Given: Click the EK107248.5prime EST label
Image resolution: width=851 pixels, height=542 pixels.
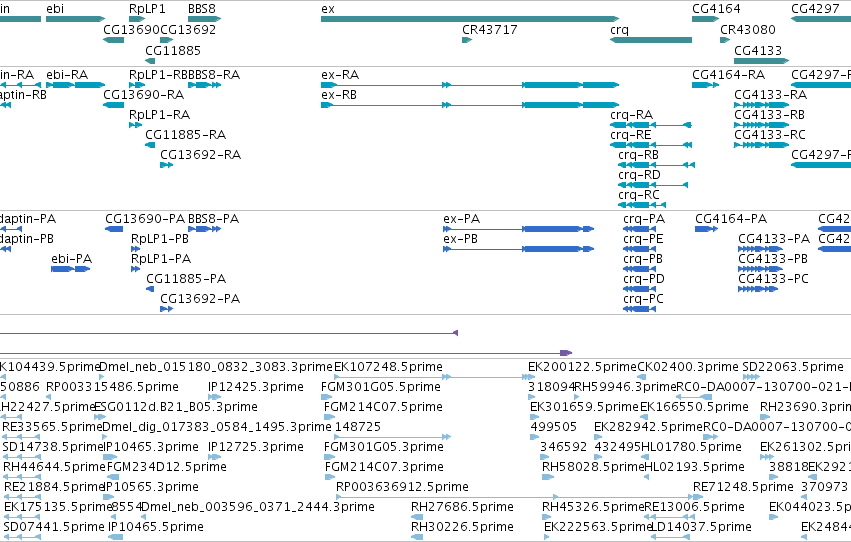Looking at the screenshot, I should coord(389,367).
